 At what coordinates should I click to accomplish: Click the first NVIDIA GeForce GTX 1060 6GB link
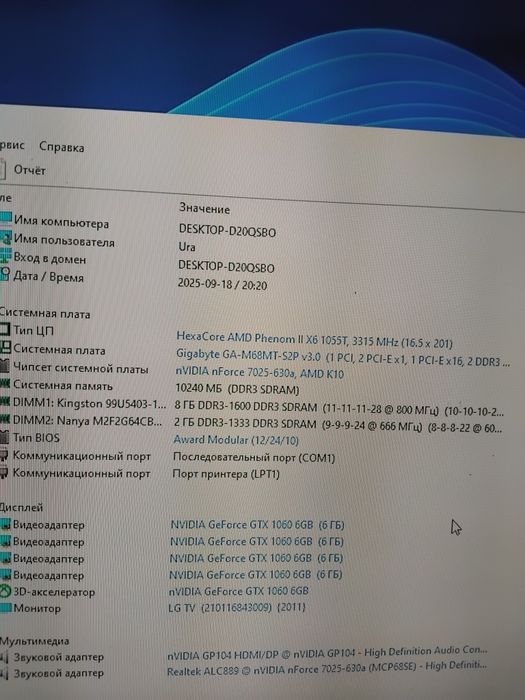pos(258,525)
